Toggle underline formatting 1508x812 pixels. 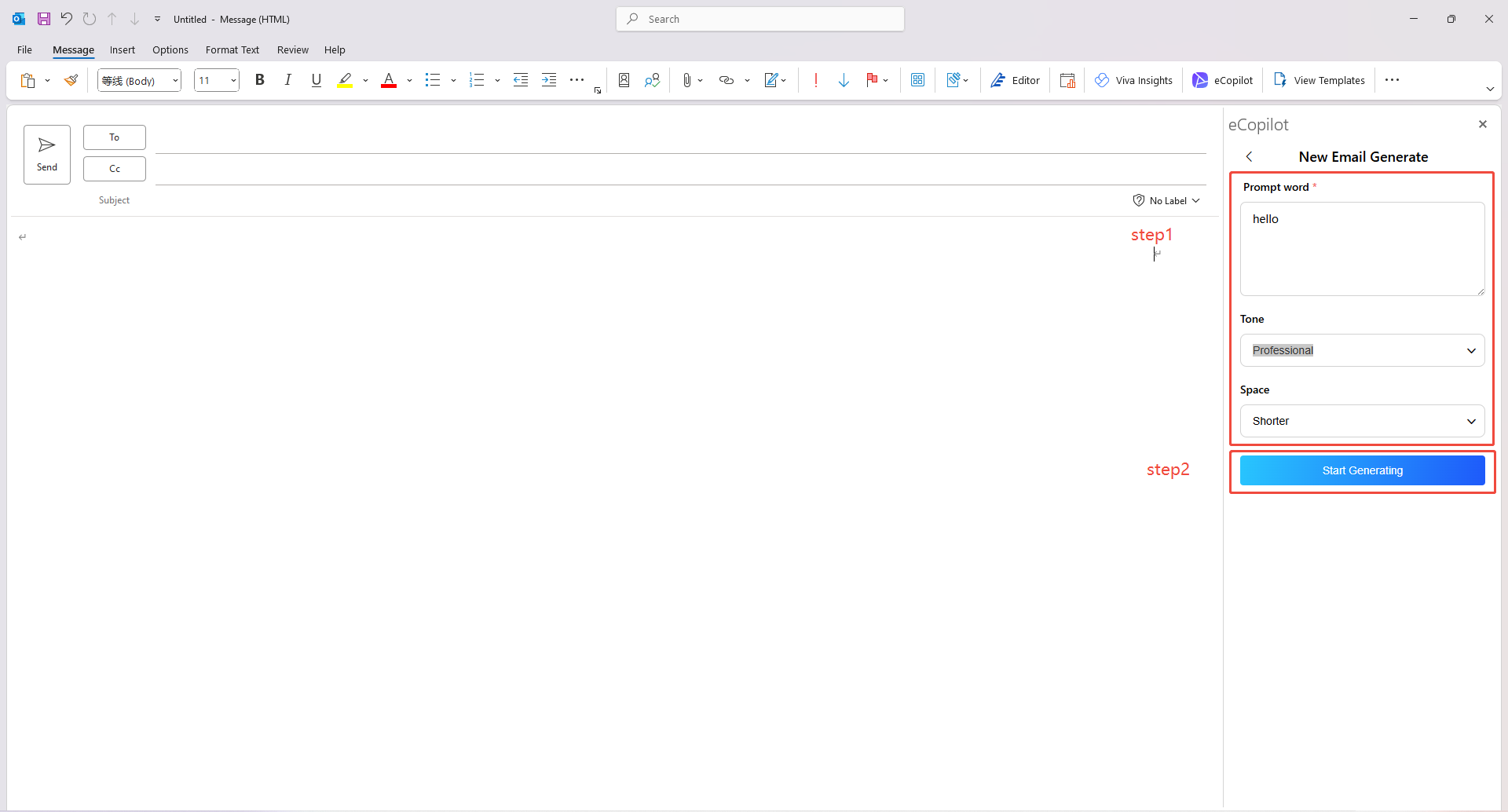(x=316, y=79)
